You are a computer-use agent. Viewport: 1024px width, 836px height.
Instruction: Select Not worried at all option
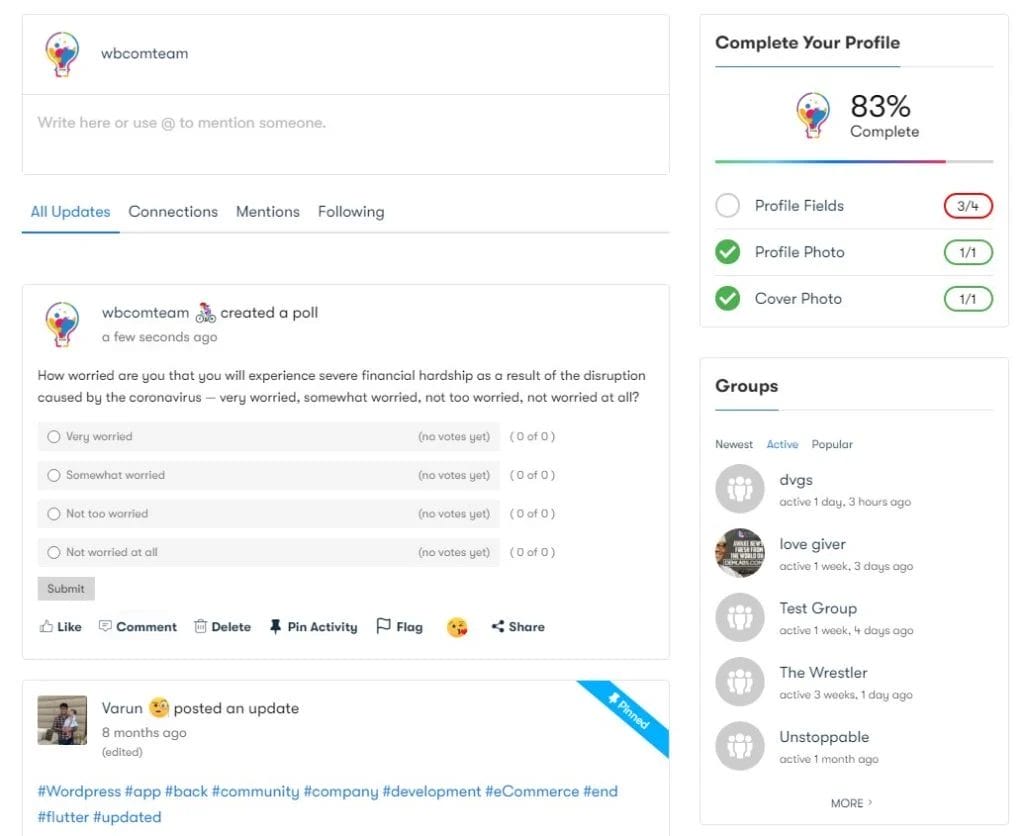click(x=54, y=552)
